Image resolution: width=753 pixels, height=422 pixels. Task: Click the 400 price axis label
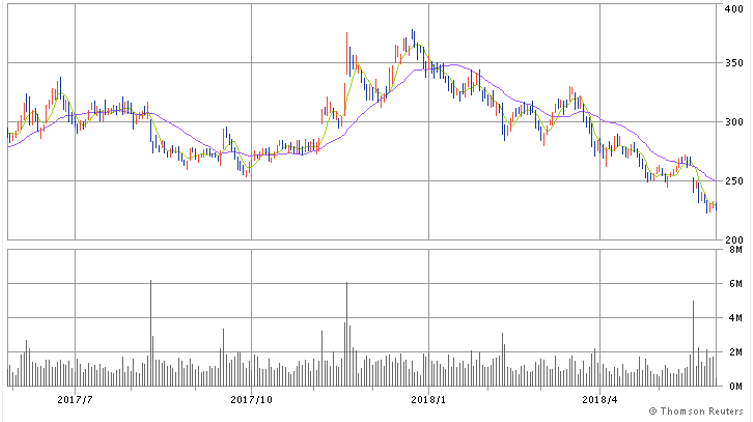tap(734, 9)
